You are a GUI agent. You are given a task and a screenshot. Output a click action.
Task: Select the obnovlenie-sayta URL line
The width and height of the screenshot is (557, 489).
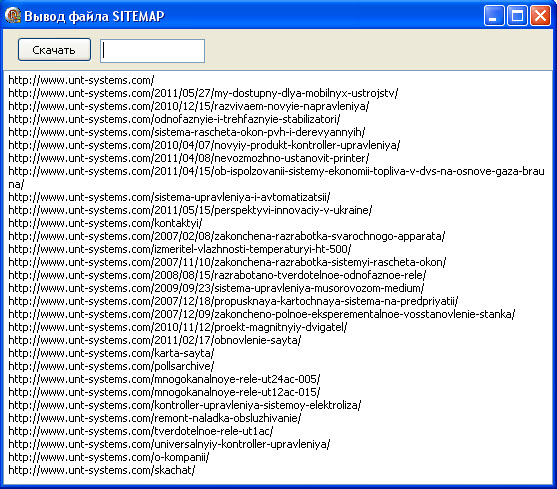[x=155, y=341]
